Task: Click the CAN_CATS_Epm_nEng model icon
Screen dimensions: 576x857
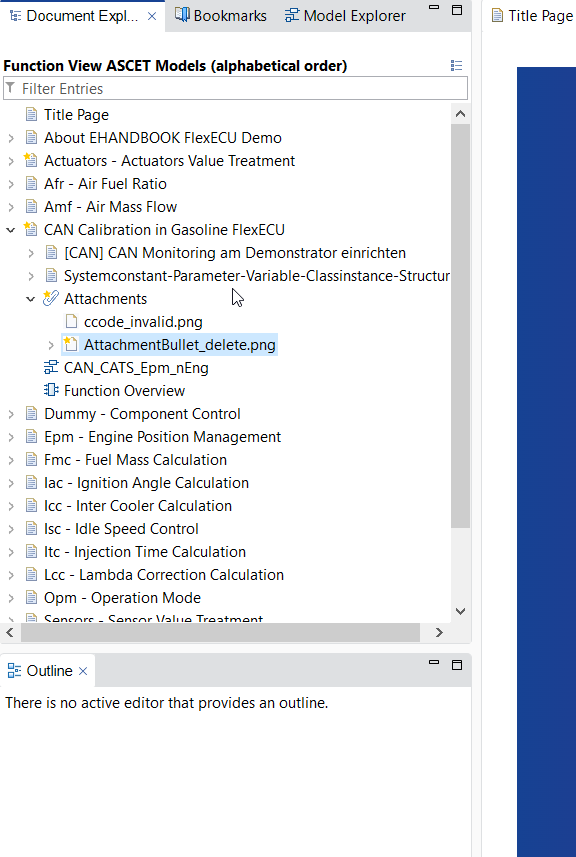Action: point(51,367)
